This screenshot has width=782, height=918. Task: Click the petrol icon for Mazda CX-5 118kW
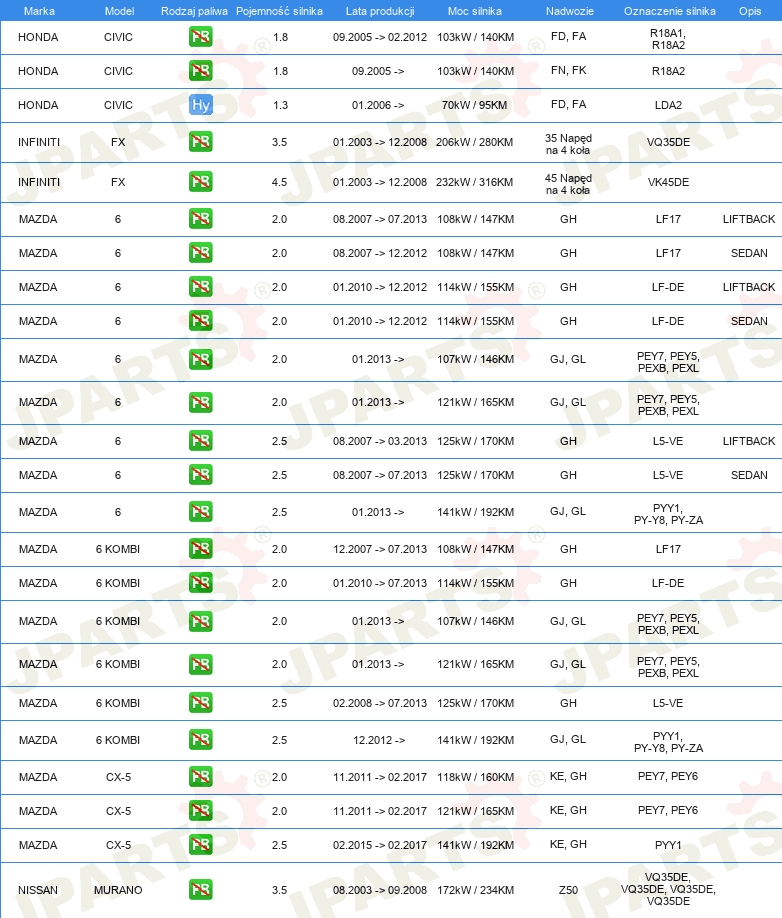[200, 777]
